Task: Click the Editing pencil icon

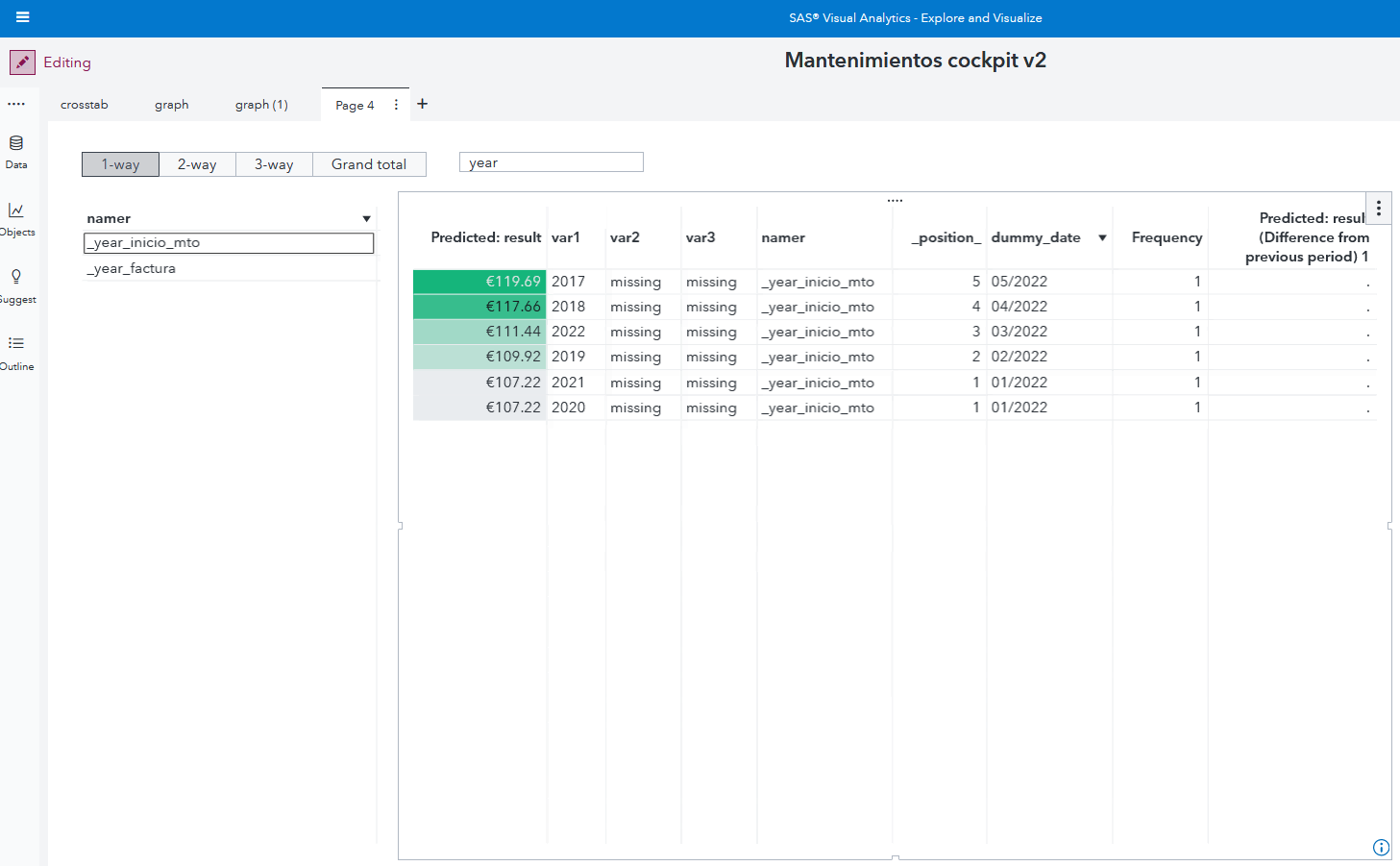Action: (x=21, y=62)
